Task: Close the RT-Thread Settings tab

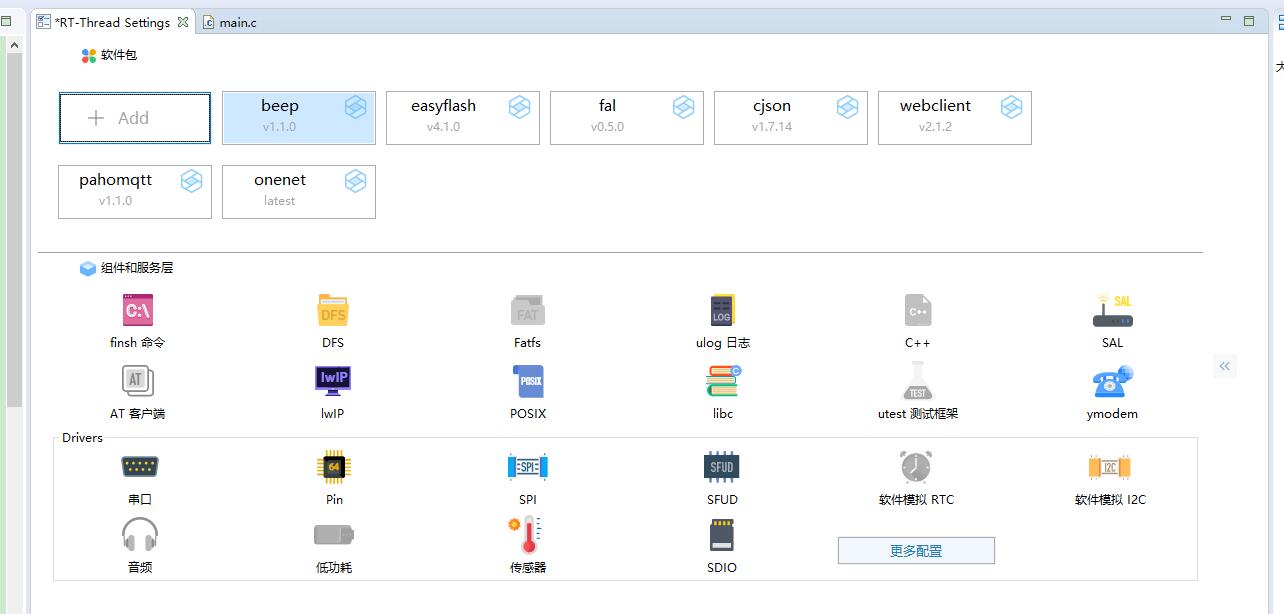Action: pyautogui.click(x=183, y=22)
